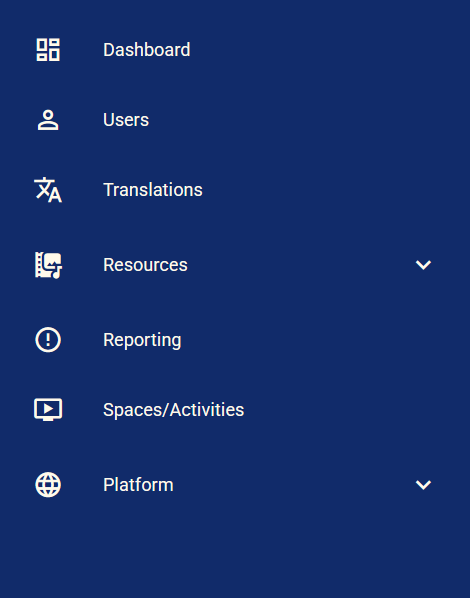The image size is (470, 598).
Task: Expand the Resources chevron arrow
Action: coord(423,265)
